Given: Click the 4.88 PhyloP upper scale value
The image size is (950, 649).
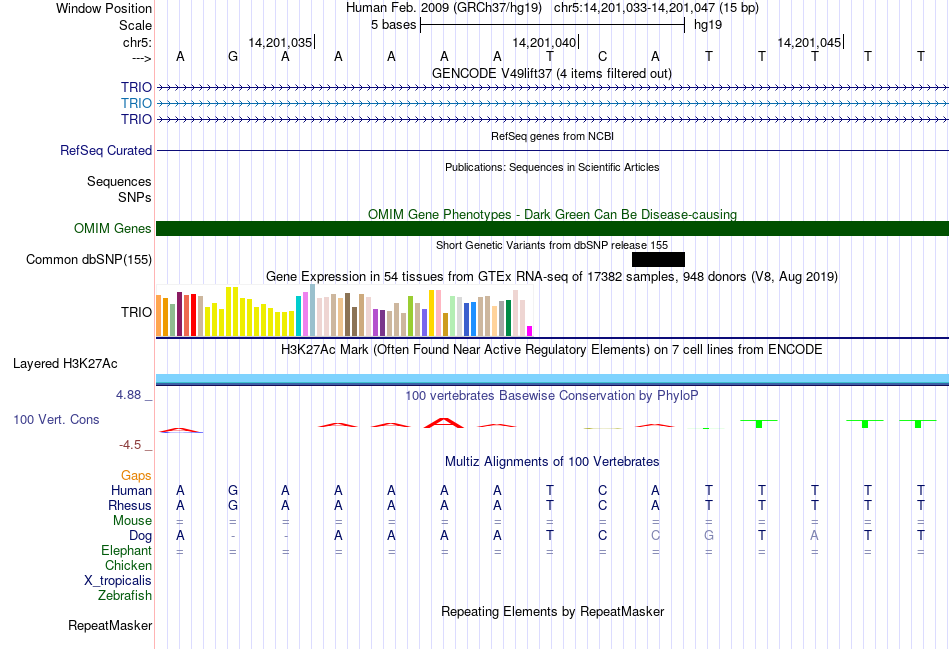Looking at the screenshot, I should 128,394.
